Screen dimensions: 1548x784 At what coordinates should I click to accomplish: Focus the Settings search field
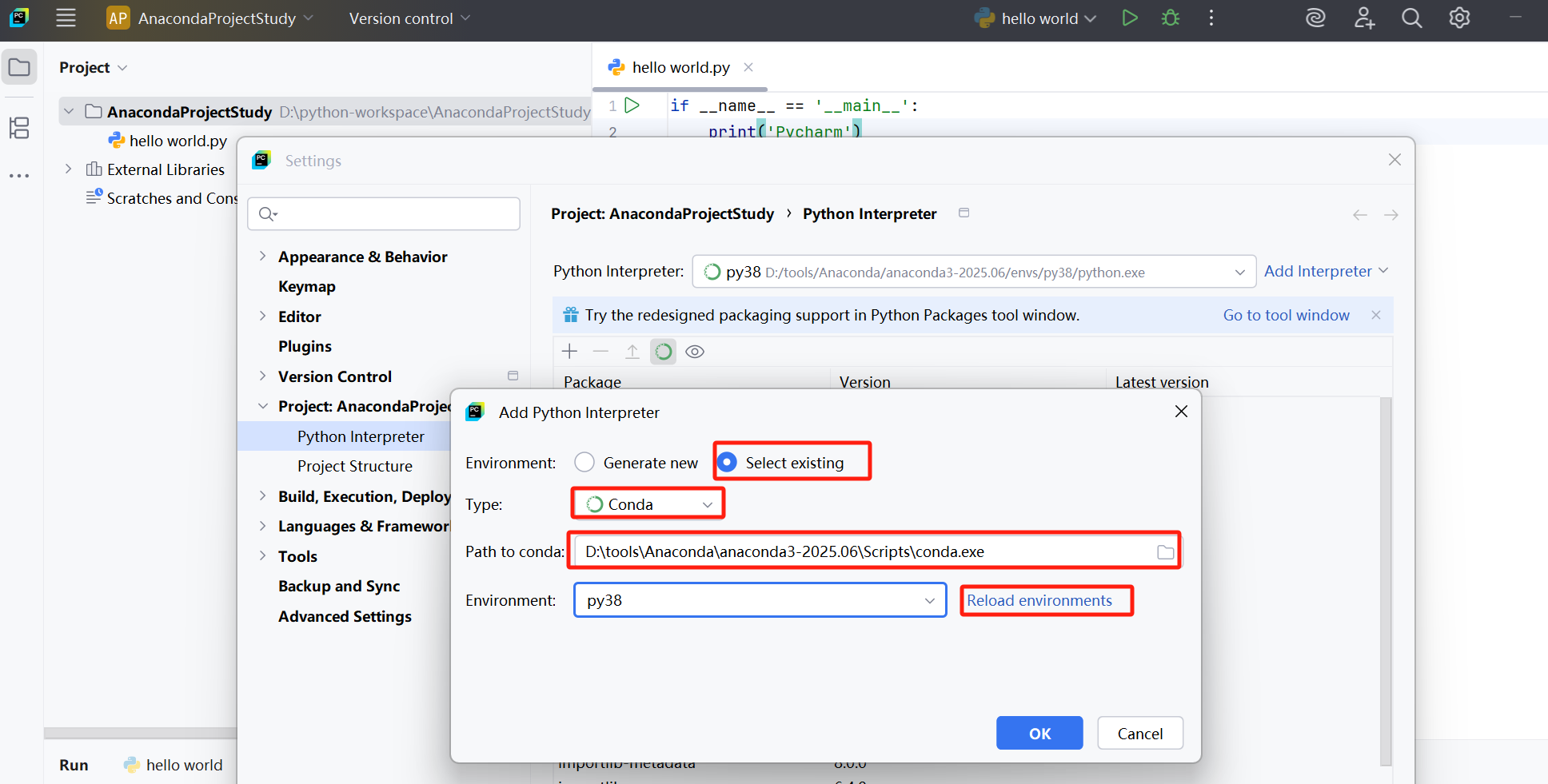pyautogui.click(x=384, y=213)
